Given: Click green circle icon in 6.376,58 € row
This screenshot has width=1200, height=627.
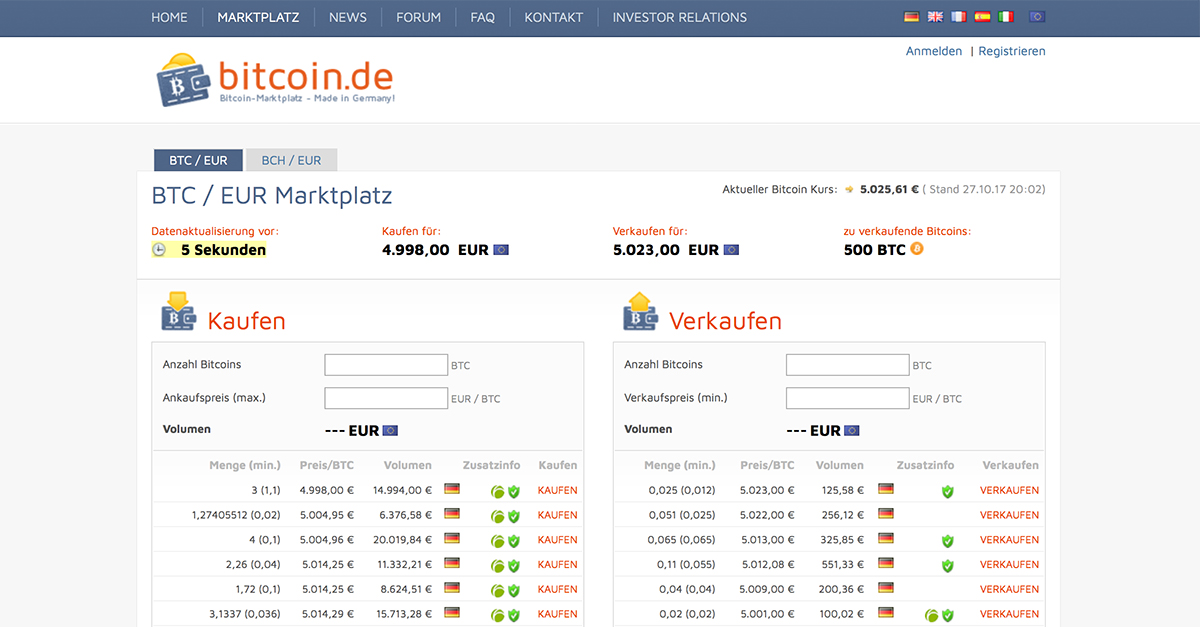Looking at the screenshot, I should pos(497,516).
